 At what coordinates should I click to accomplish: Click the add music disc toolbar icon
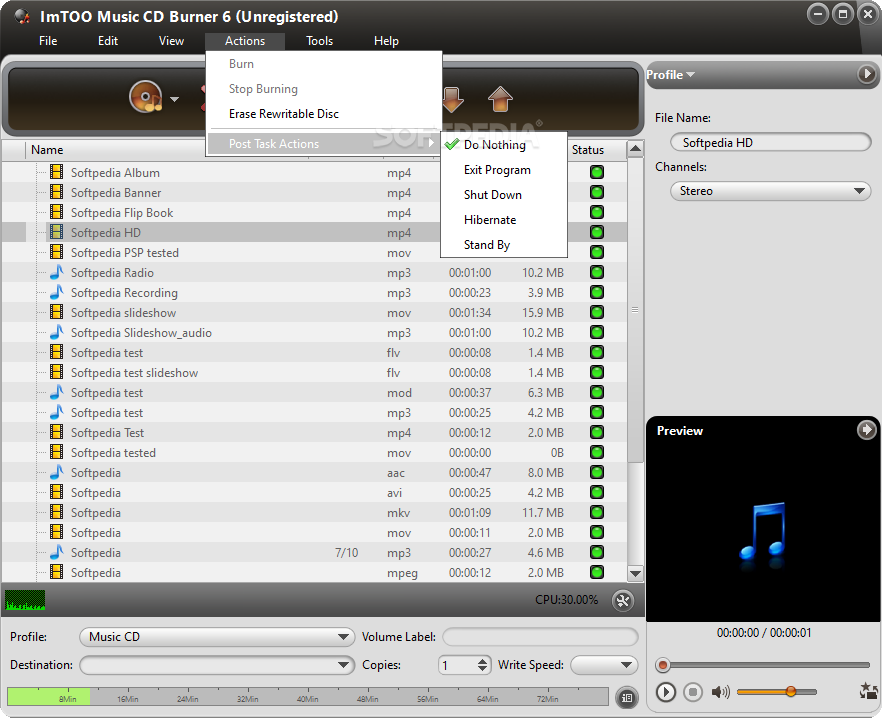[146, 97]
